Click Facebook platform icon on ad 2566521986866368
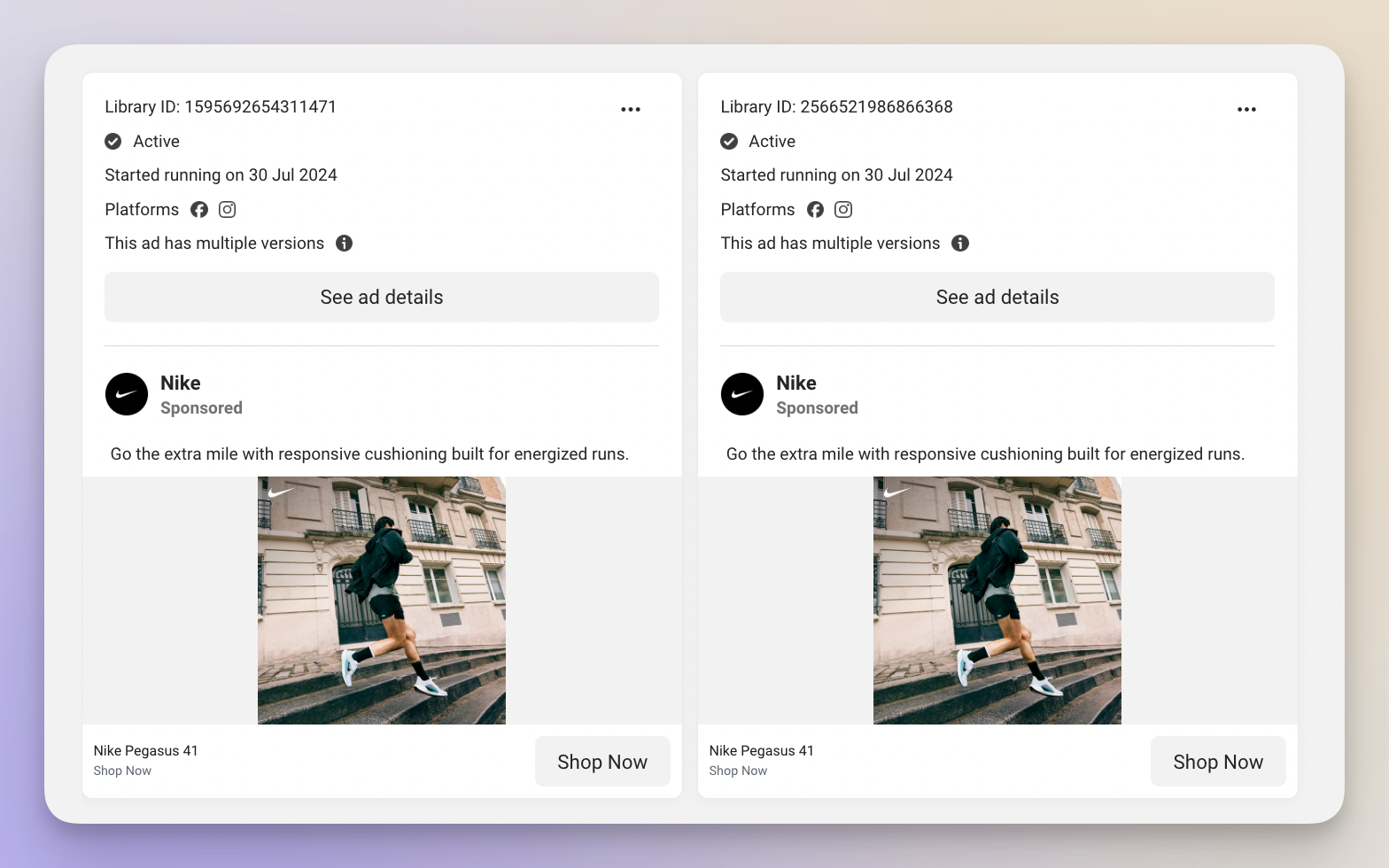 click(815, 210)
